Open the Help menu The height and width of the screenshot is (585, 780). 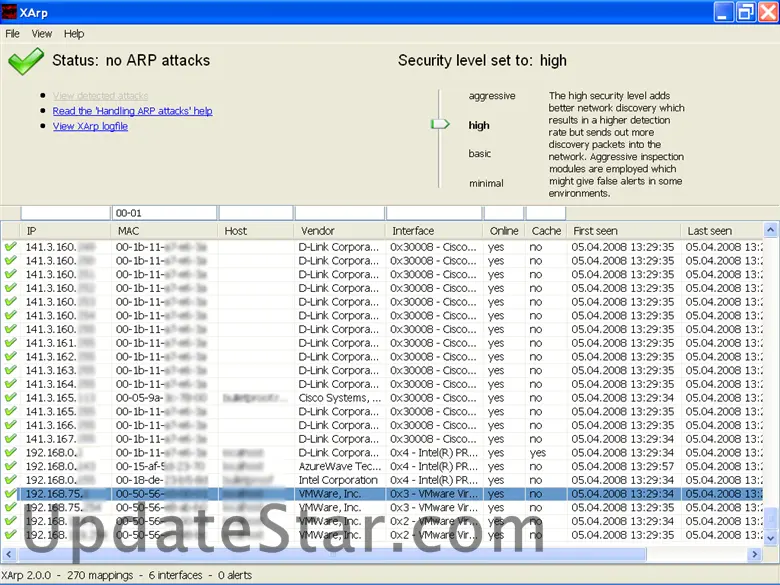(x=74, y=34)
